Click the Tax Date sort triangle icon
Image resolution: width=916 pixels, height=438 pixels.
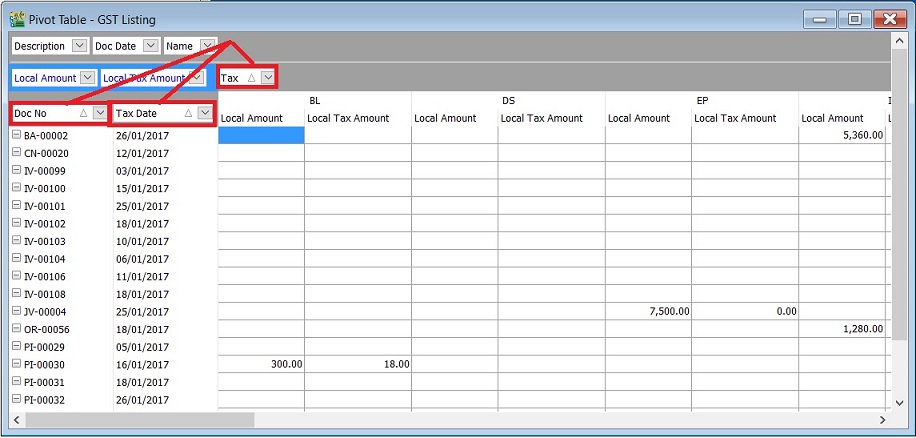190,114
